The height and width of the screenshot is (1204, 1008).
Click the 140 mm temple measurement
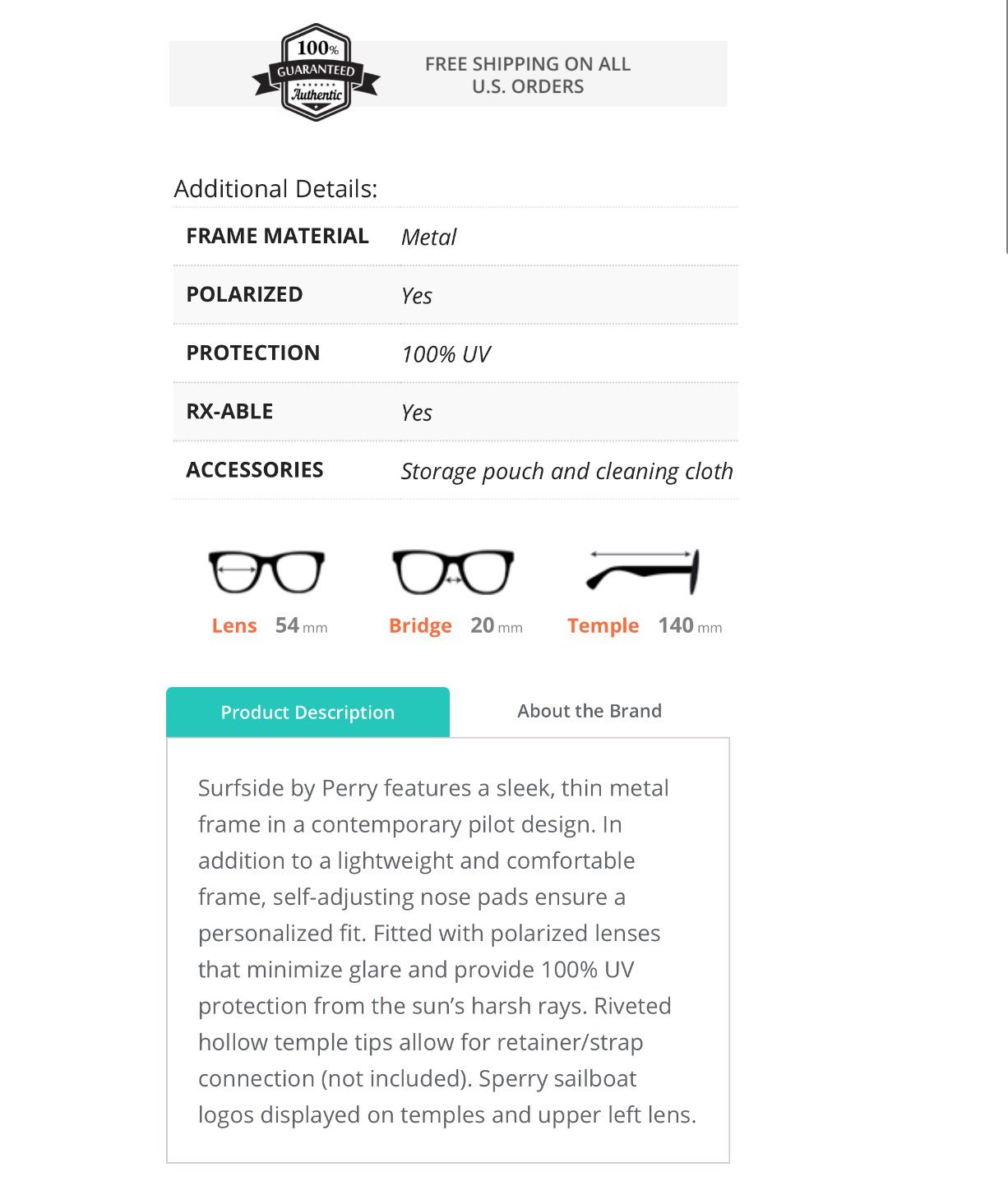pyautogui.click(x=690, y=625)
